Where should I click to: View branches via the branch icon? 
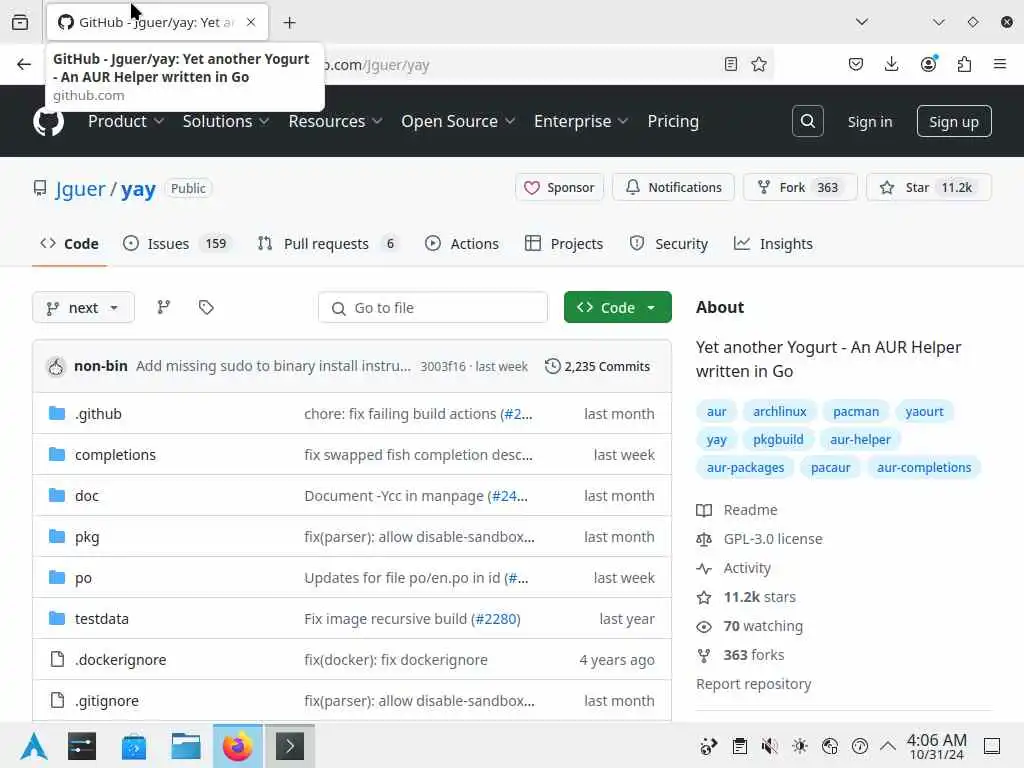[x=163, y=307]
